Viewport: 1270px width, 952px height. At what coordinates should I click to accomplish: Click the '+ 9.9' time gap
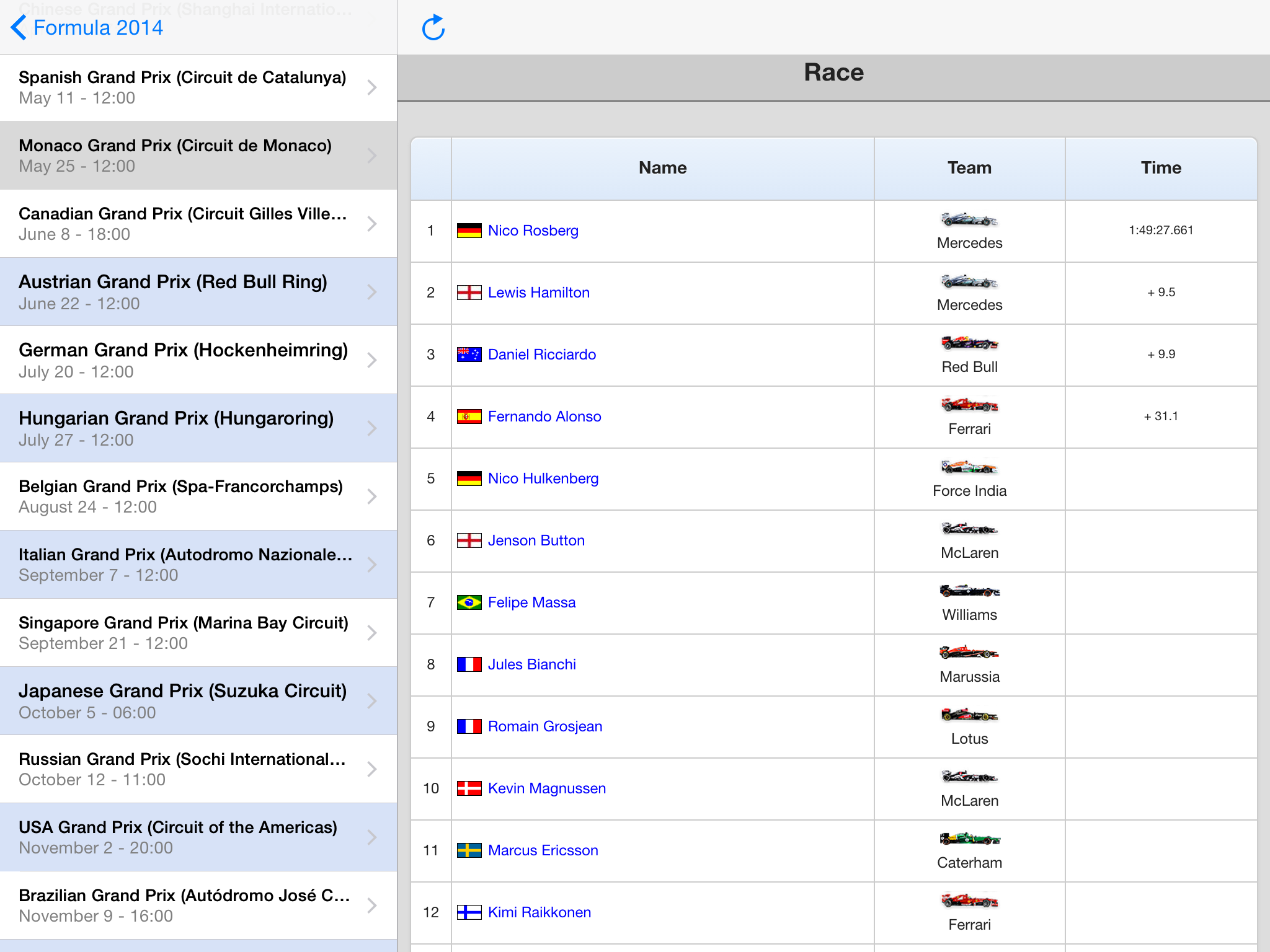click(x=1161, y=355)
